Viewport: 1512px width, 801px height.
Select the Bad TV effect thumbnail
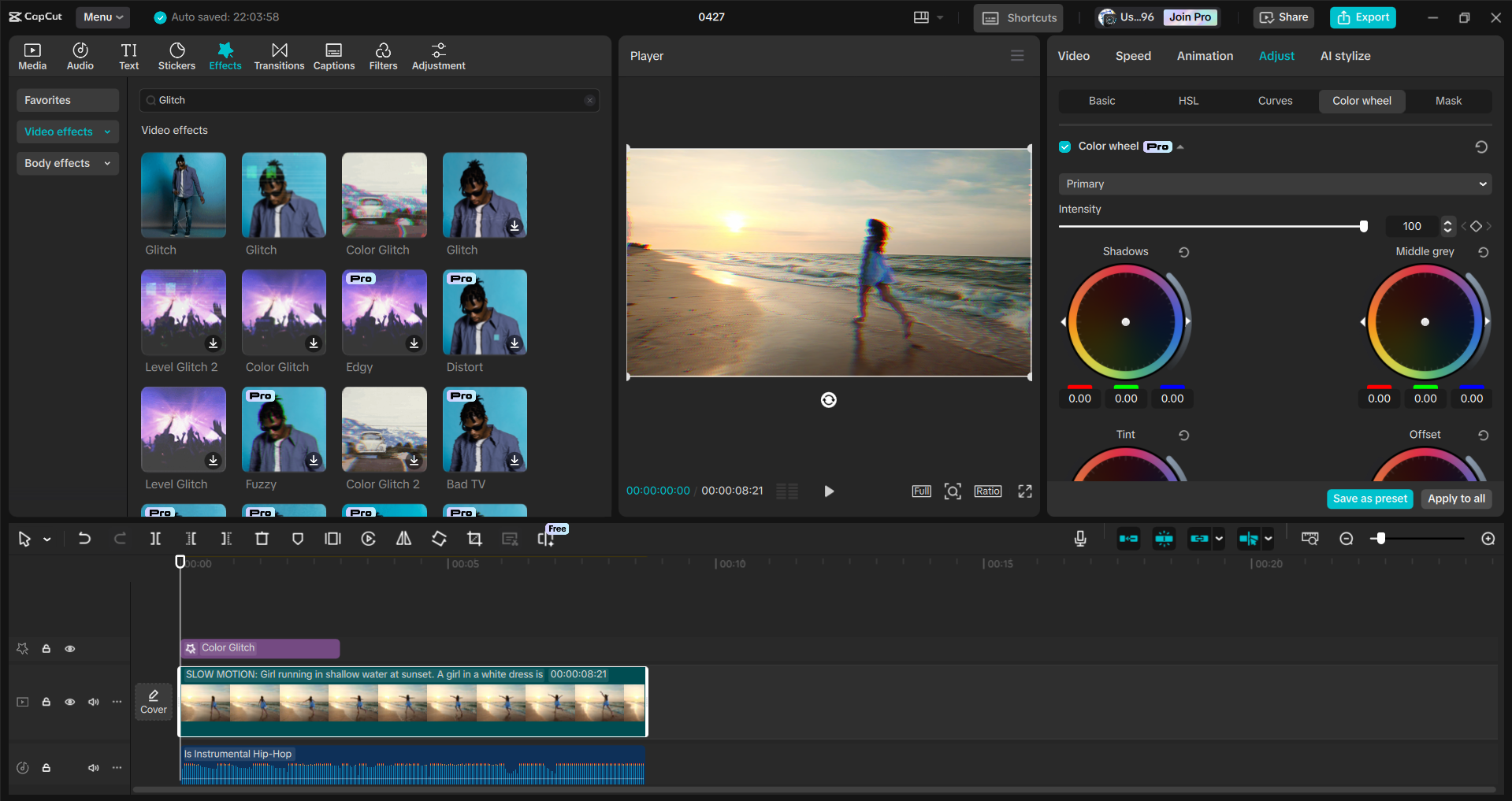(x=484, y=429)
